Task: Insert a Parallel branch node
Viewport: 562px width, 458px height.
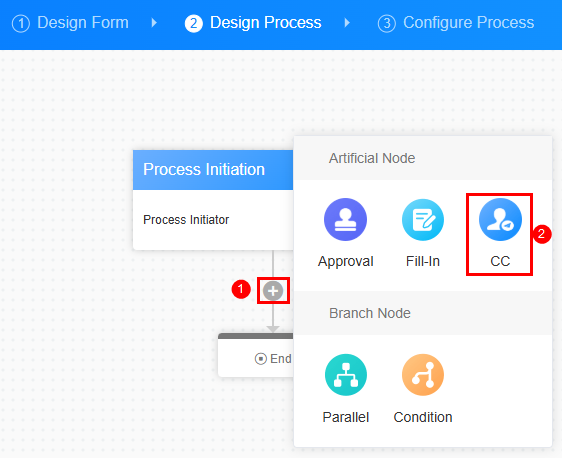Action: tap(346, 375)
